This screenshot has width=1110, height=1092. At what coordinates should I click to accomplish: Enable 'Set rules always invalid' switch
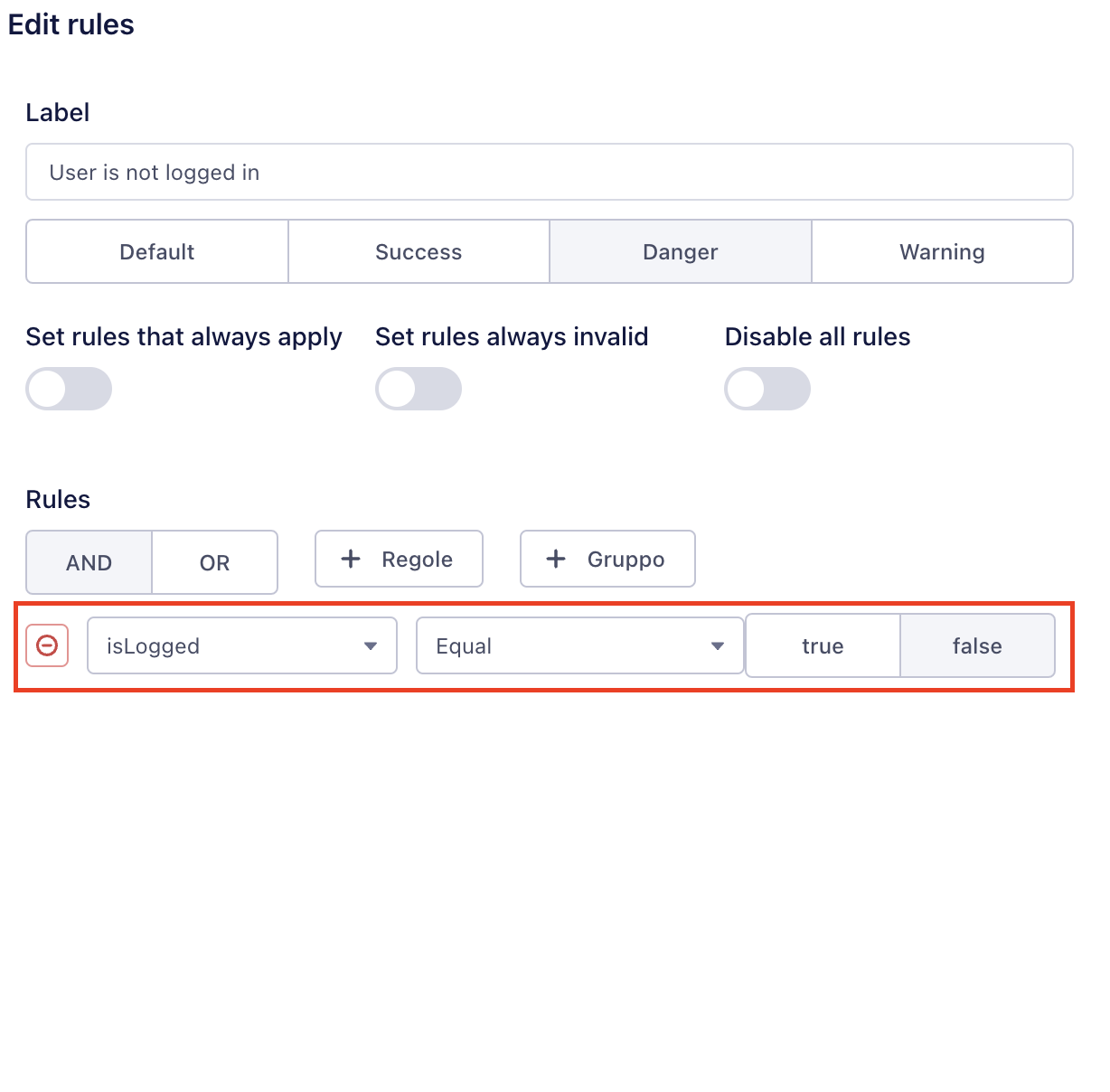419,389
